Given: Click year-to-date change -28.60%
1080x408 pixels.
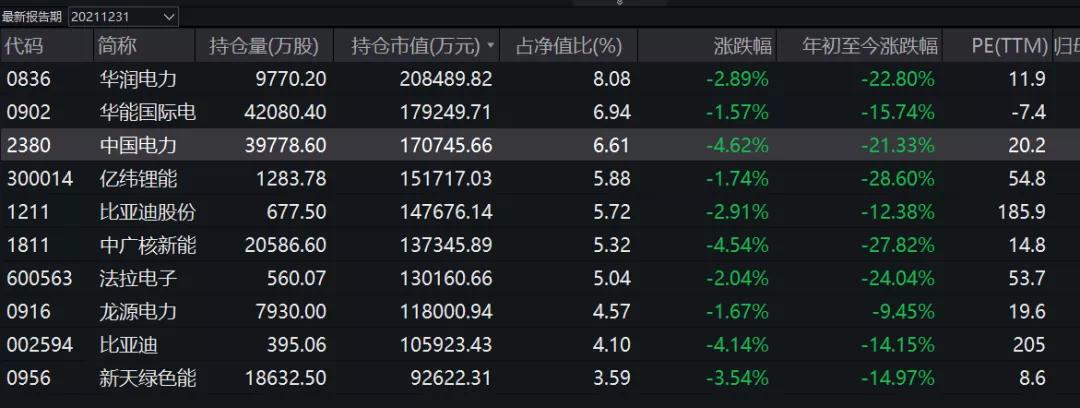Looking at the screenshot, I should point(897,179).
